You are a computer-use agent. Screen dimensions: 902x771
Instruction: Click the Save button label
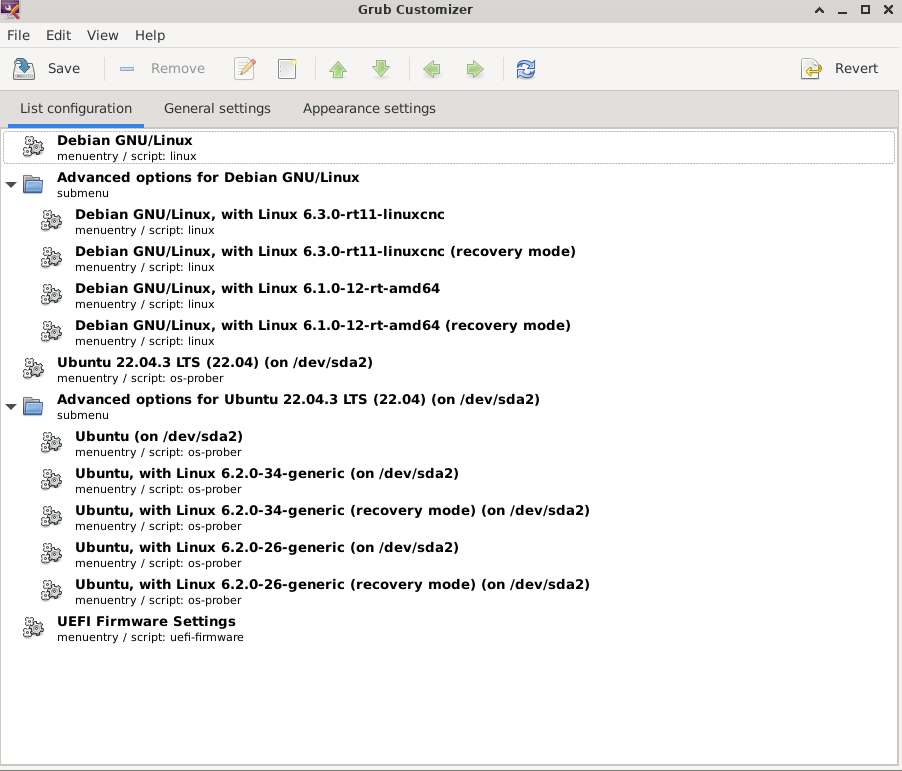click(64, 68)
